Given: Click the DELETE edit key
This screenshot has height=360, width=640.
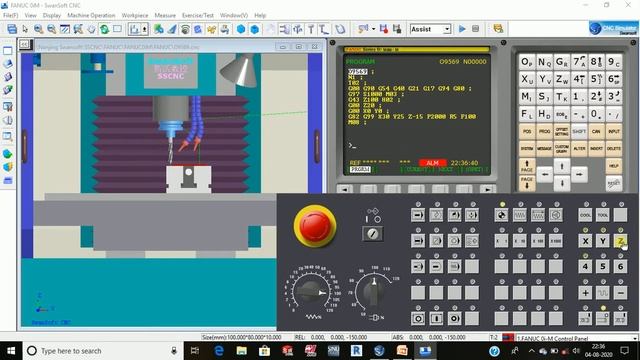Looking at the screenshot, I should 614,149.
